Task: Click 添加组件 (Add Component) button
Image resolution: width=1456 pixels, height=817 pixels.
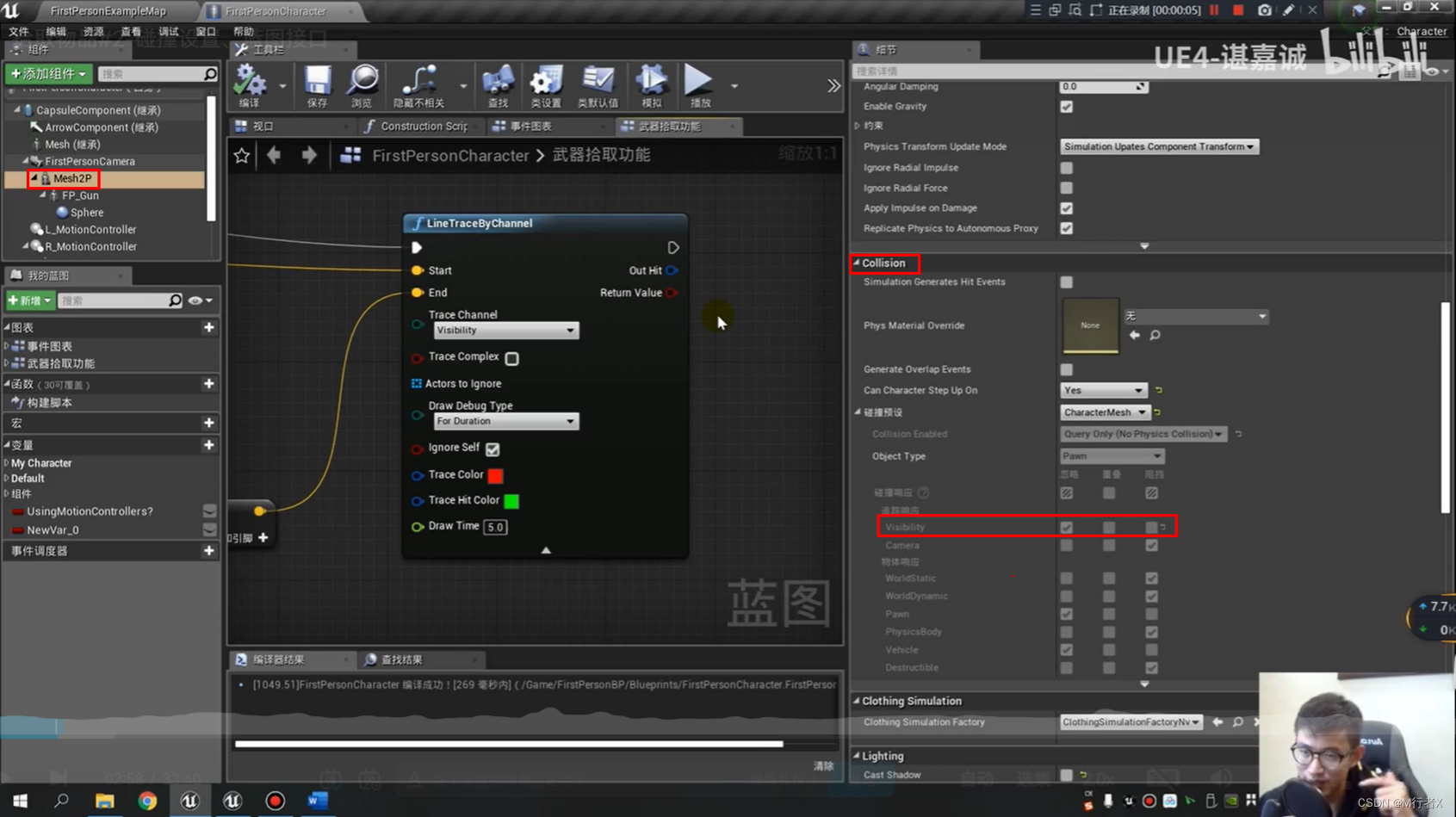Action: [x=48, y=74]
